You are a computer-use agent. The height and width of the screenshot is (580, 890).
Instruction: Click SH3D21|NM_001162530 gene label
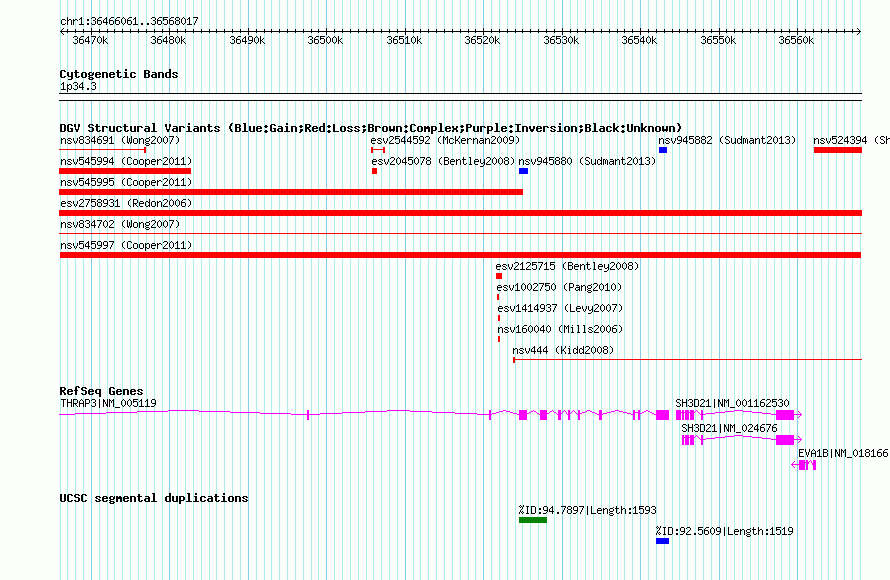point(732,404)
